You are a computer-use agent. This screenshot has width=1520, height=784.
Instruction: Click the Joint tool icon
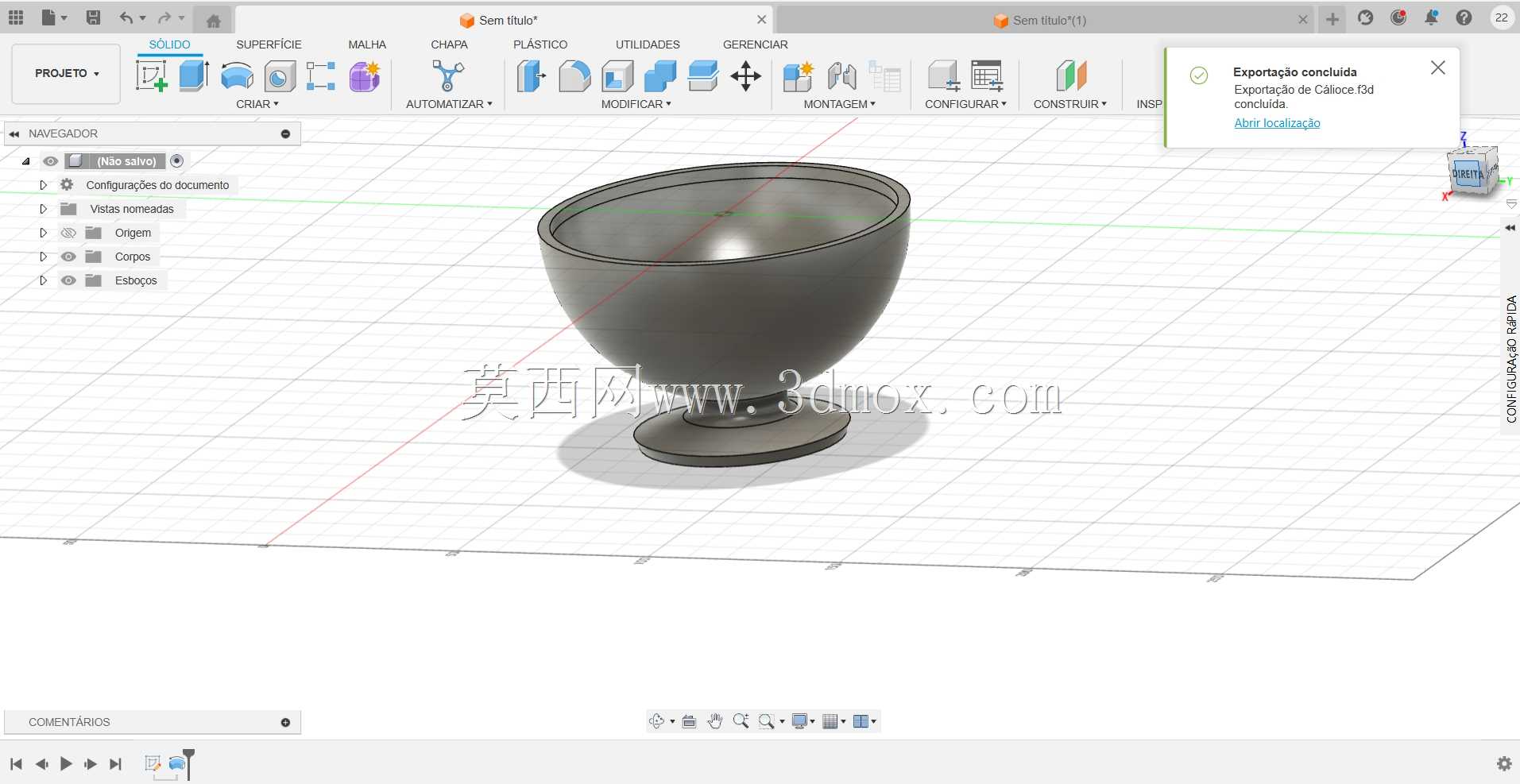(841, 76)
